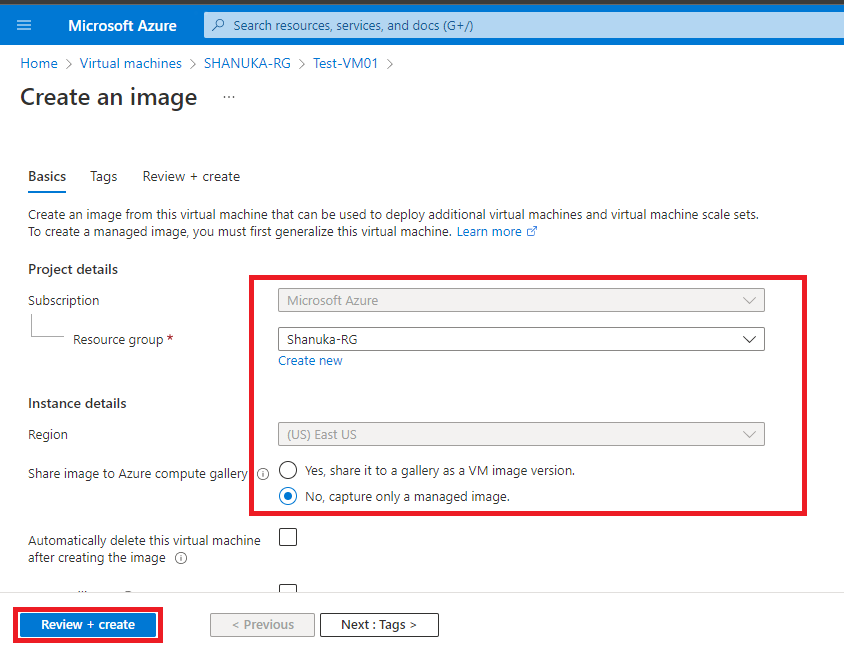The width and height of the screenshot is (844, 648).
Task: Enable automatically delete this virtual machine checkbox
Action: (288, 537)
